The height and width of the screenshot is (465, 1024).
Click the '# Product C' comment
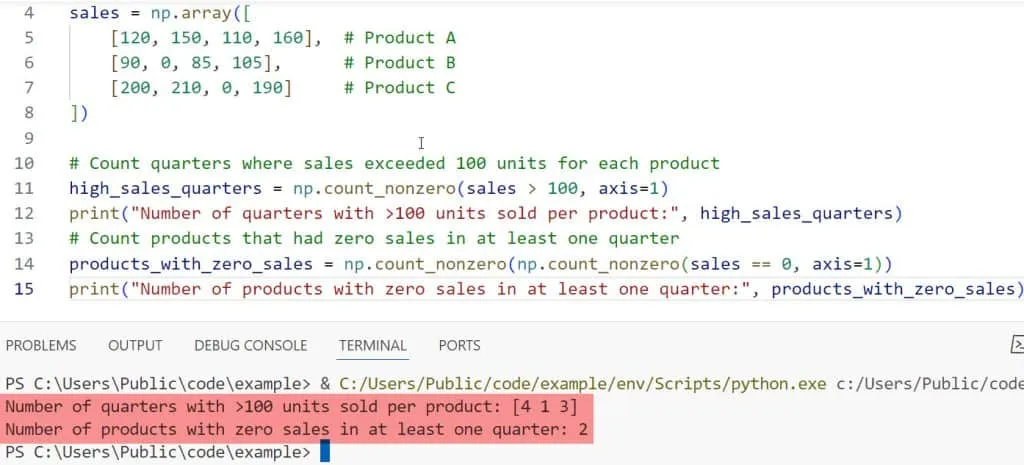[x=400, y=88]
